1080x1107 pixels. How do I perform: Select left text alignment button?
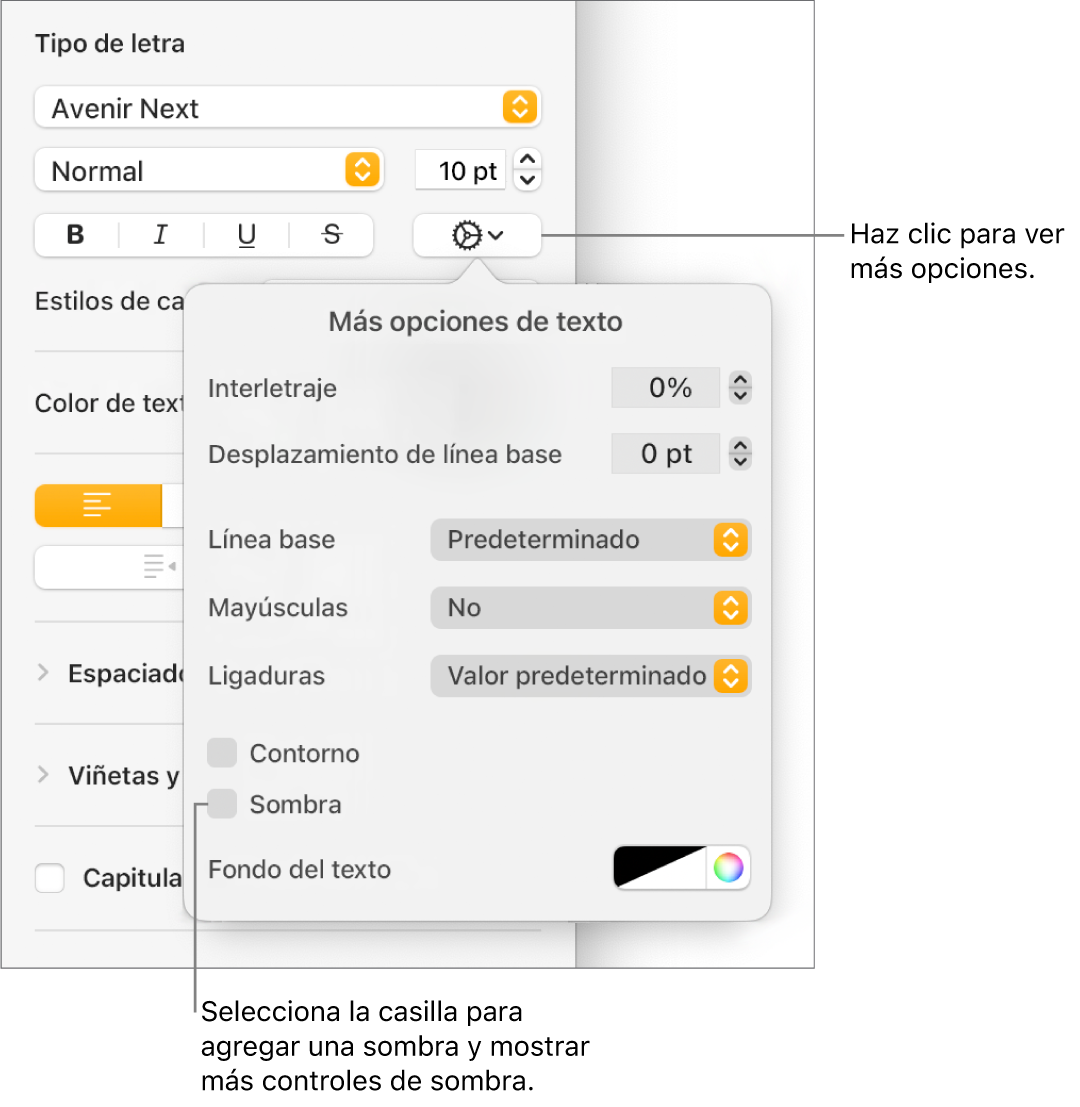coord(98,506)
